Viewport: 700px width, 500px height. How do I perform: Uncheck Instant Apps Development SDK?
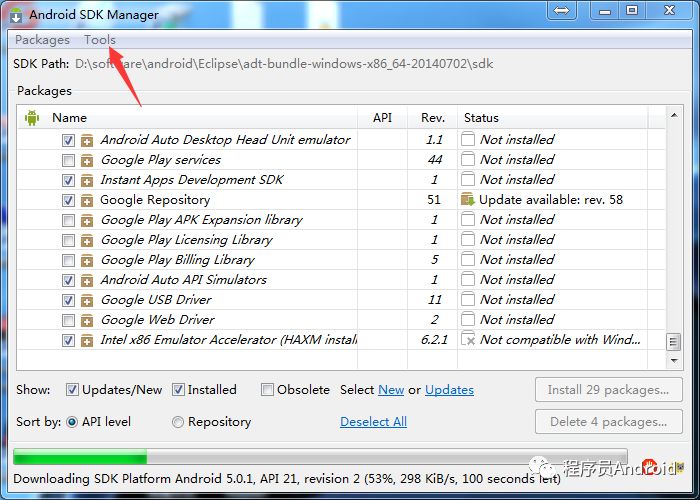68,180
